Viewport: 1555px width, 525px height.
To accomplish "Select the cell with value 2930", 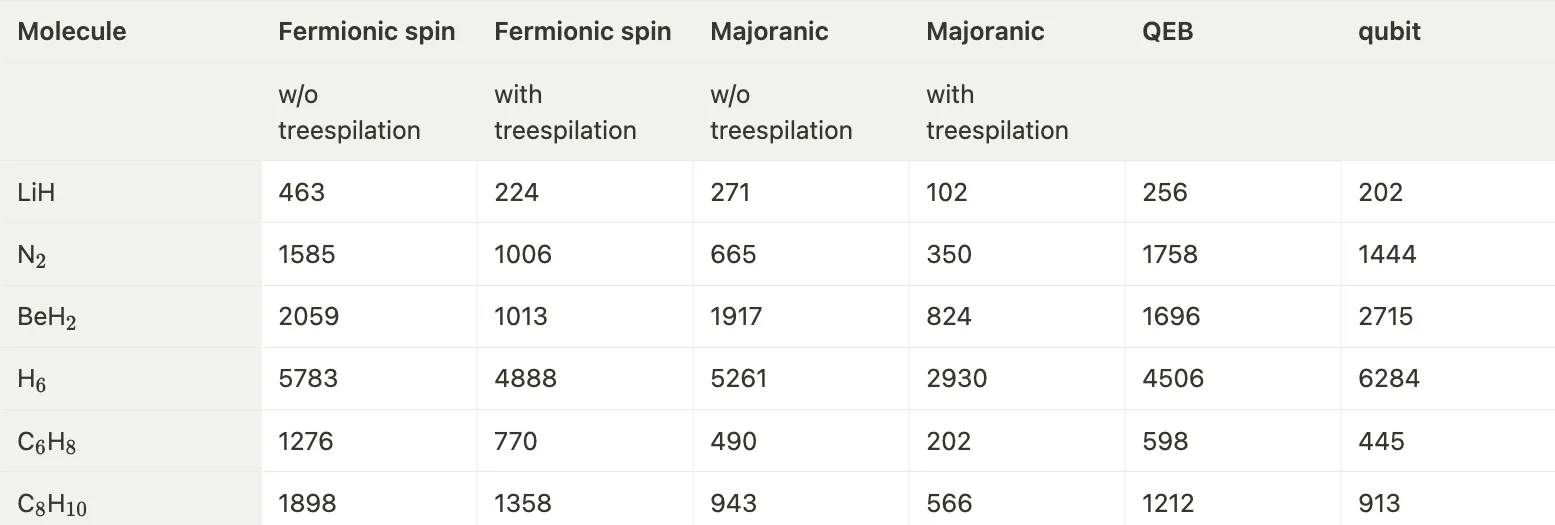I will pos(956,379).
